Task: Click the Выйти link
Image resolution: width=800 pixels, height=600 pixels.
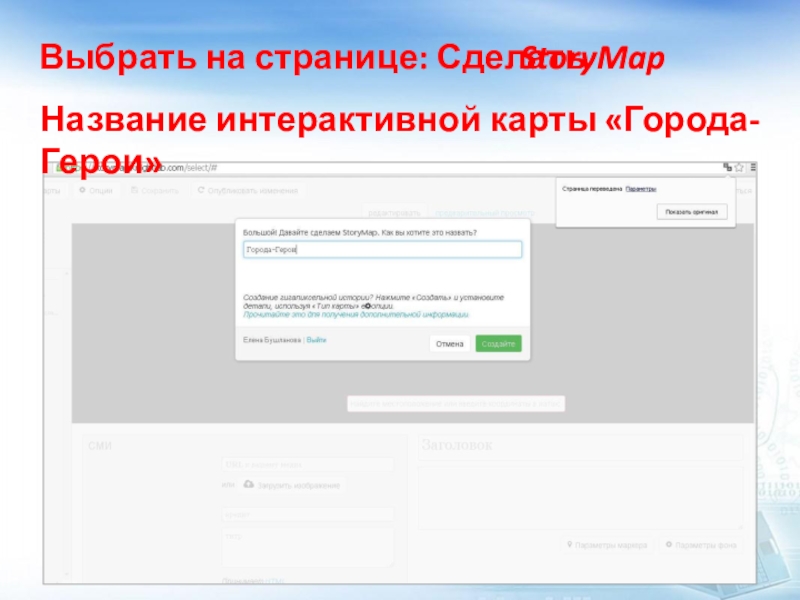Action: [316, 340]
